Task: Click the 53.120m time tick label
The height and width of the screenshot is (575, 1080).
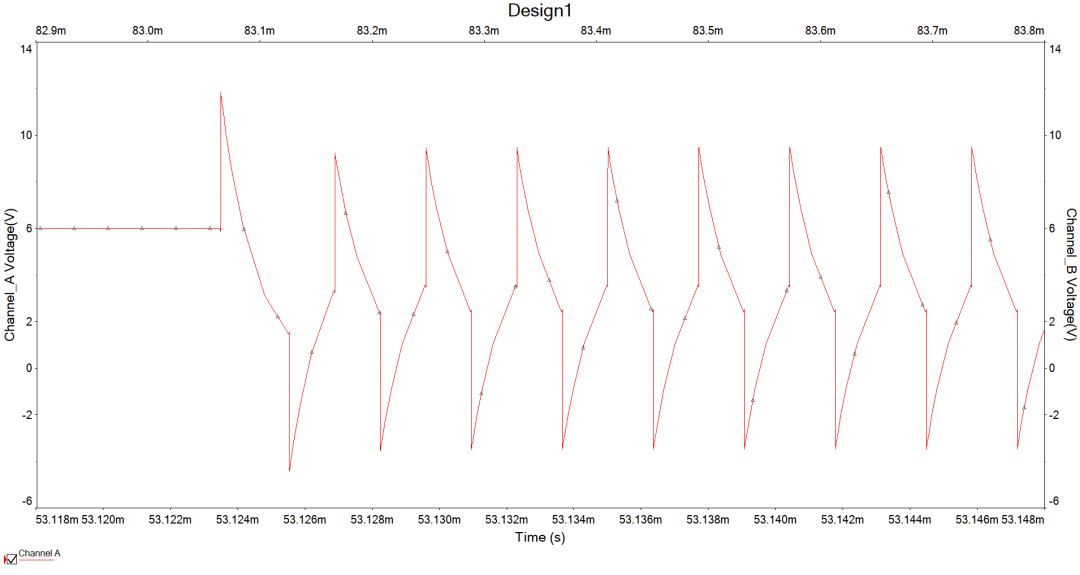Action: point(103,520)
